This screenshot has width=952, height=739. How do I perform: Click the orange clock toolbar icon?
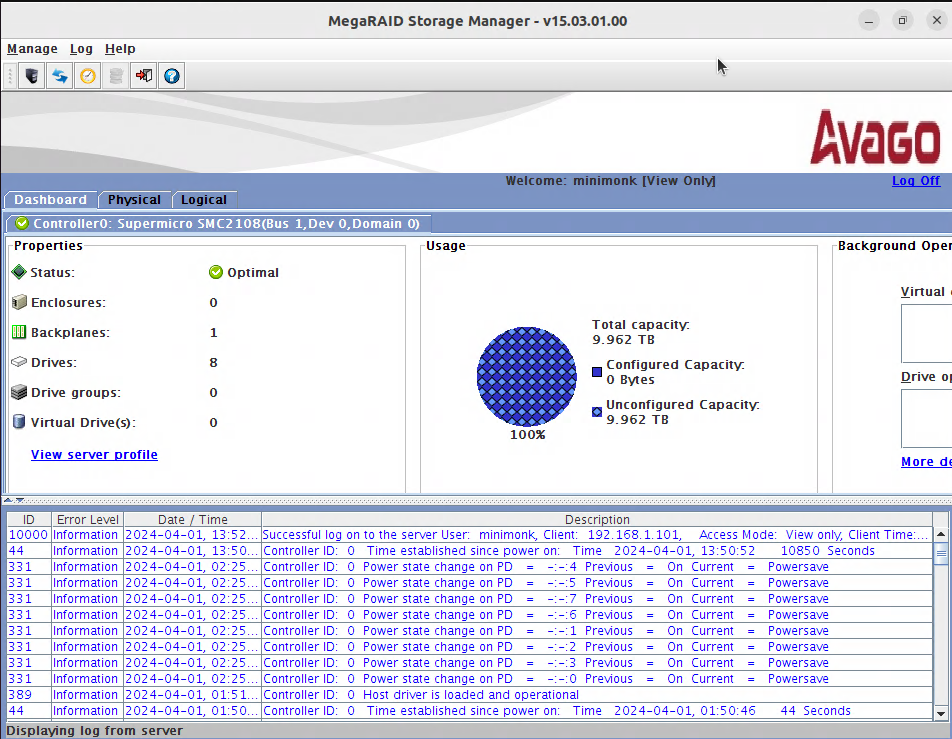(88, 76)
